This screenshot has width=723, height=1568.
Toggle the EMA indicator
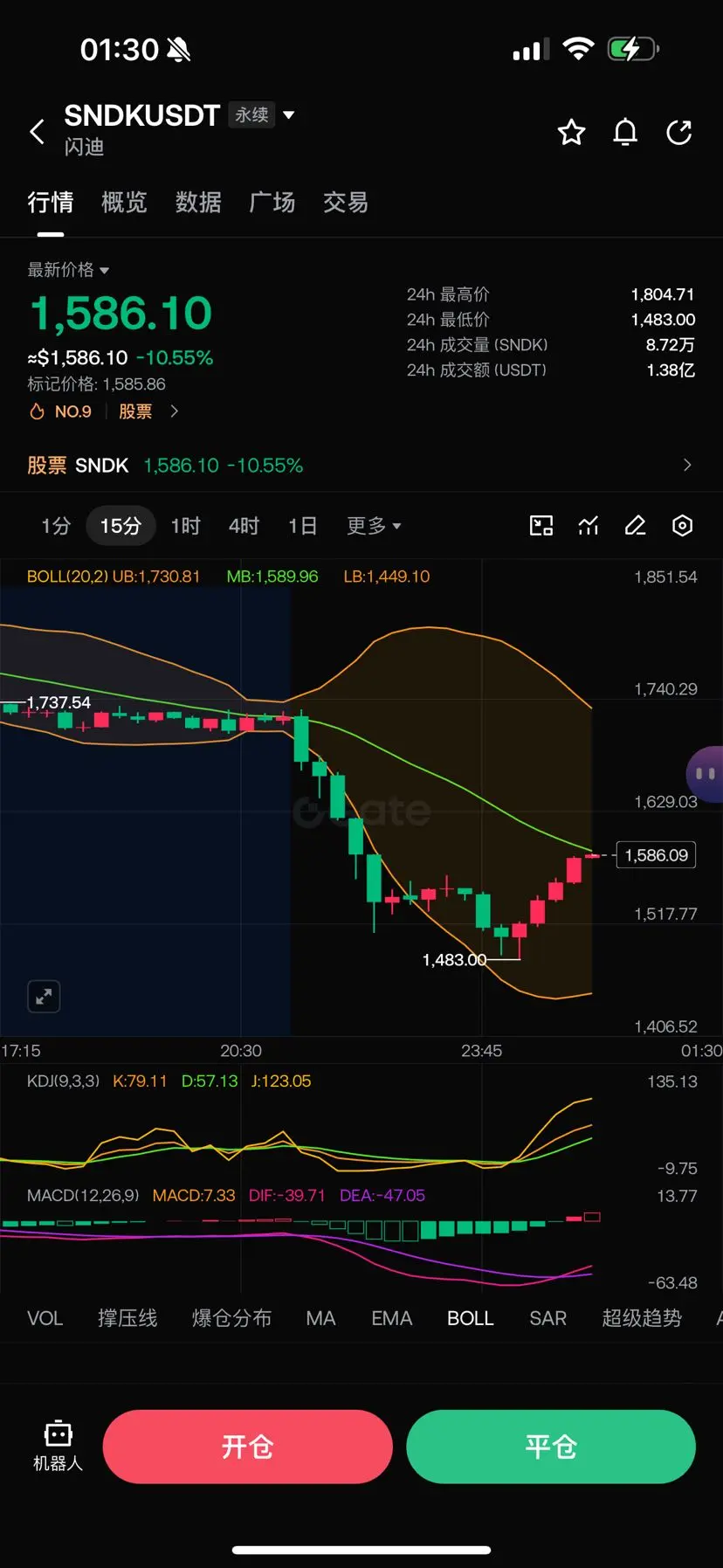pos(391,1318)
